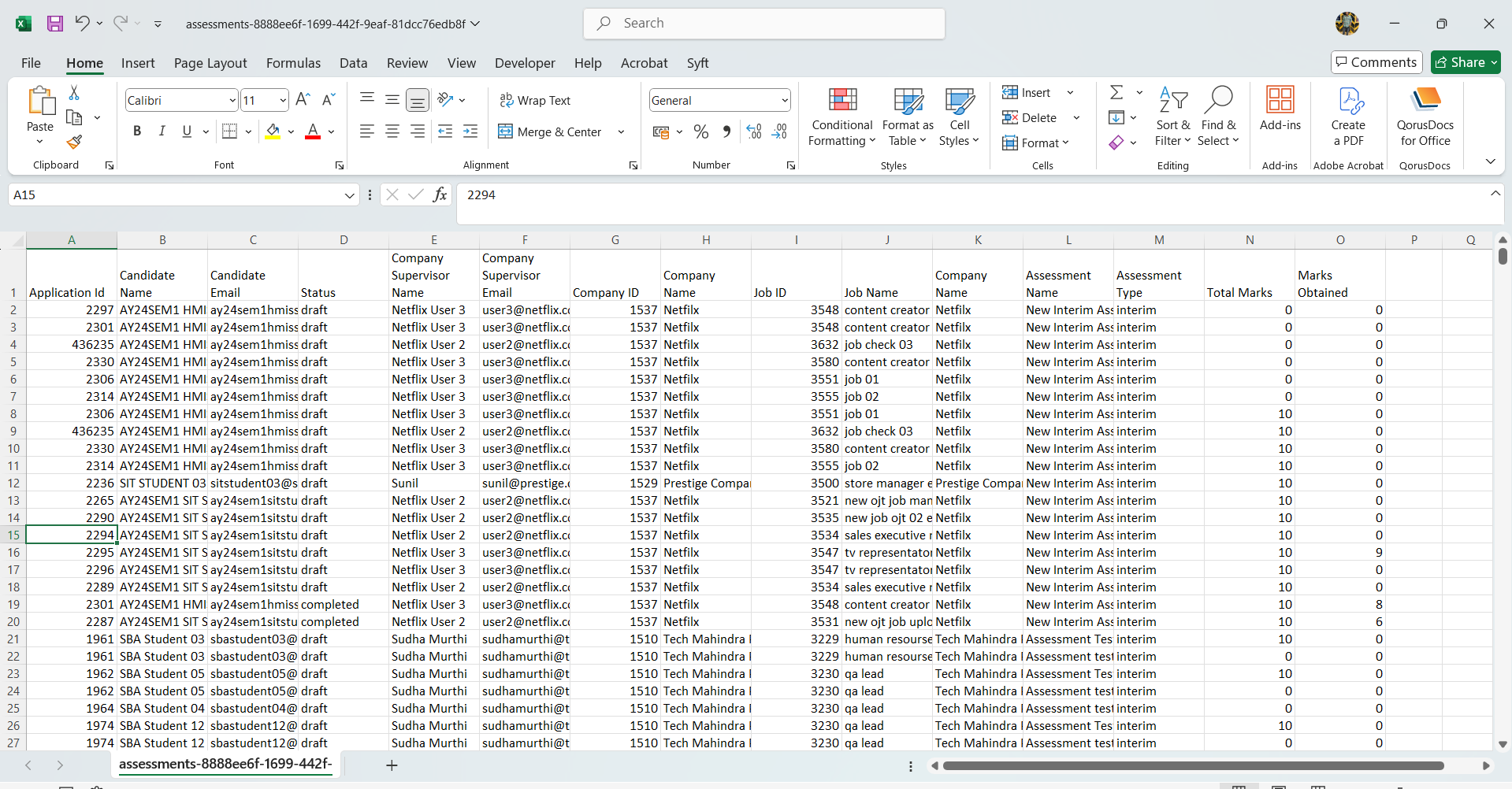
Task: Toggle Italic formatting
Action: pyautogui.click(x=162, y=131)
